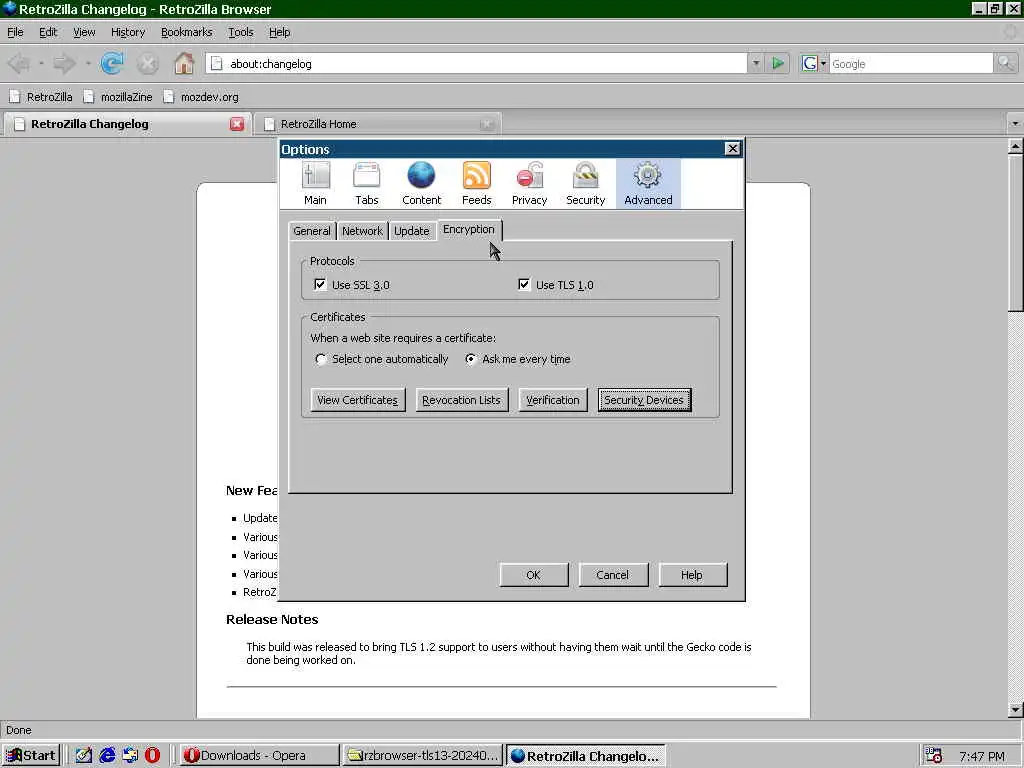Screen dimensions: 1024x768
Task: Open the History menu
Action: (x=128, y=32)
